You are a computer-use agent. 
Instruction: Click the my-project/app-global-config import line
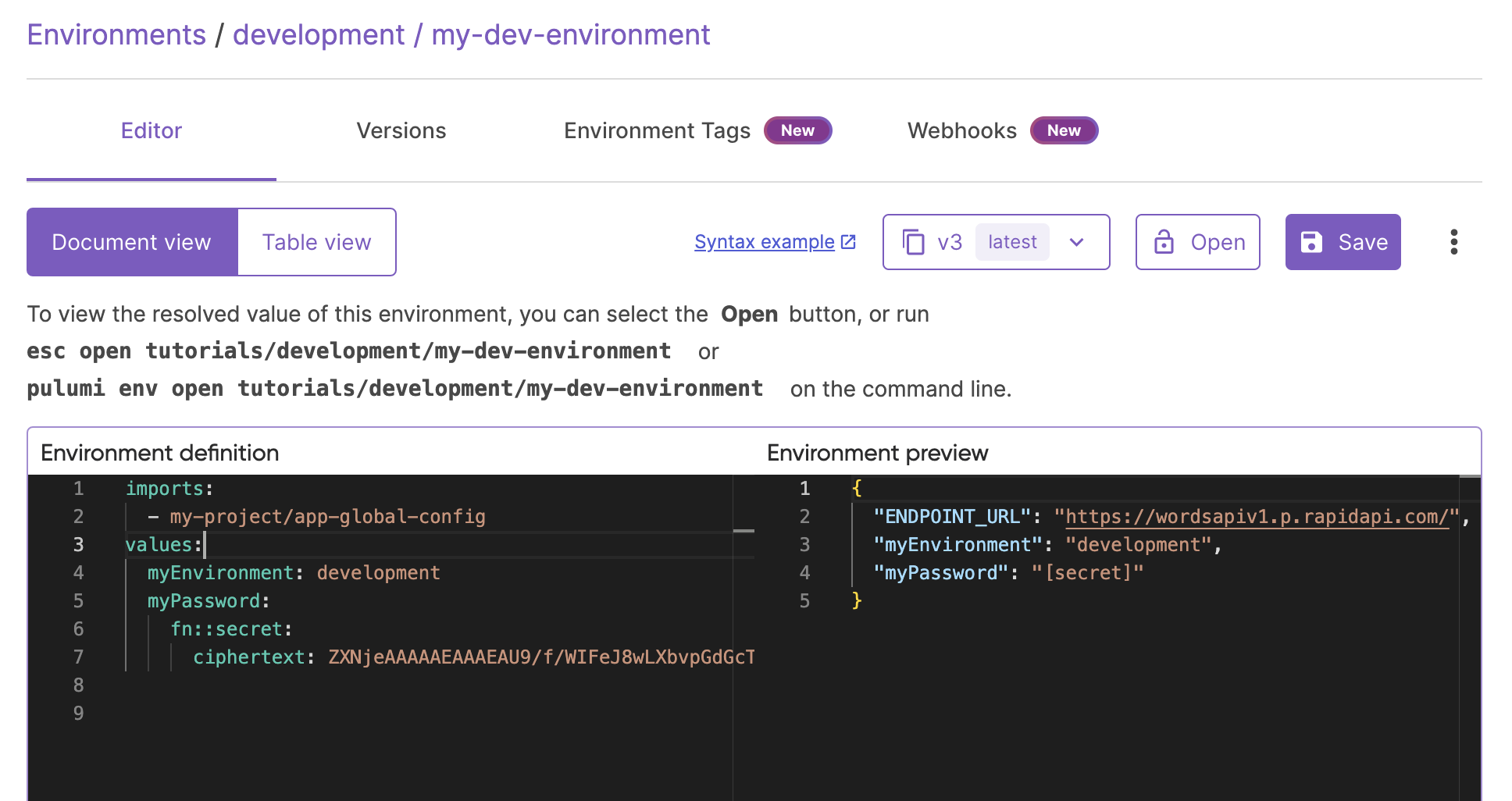(316, 517)
